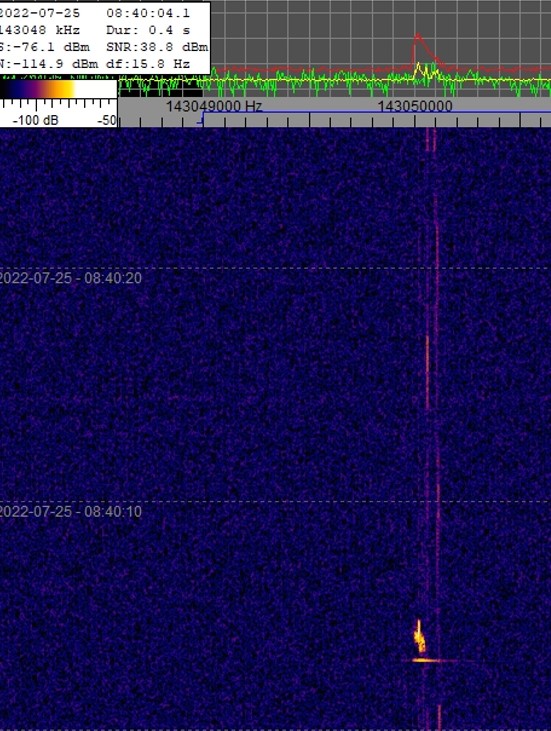Click the -76.1 dBm signal readout
Screen dimensions: 551x731
(x=44, y=47)
